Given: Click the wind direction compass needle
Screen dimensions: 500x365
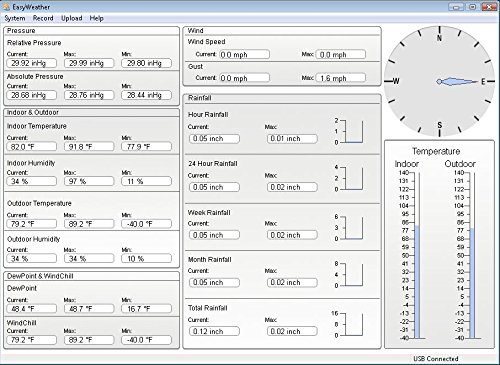Looking at the screenshot, I should (x=458, y=81).
